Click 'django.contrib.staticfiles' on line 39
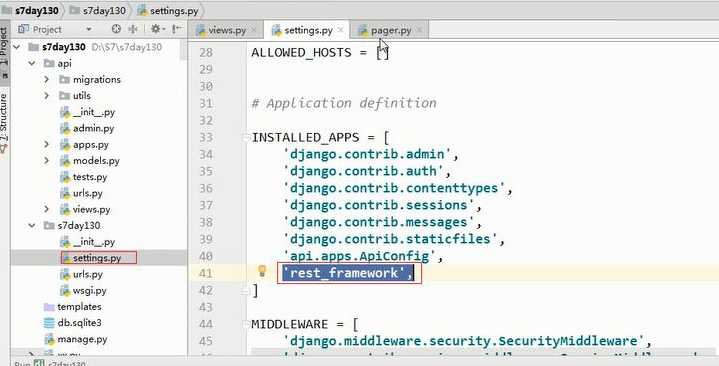This screenshot has width=719, height=366. 390,239
